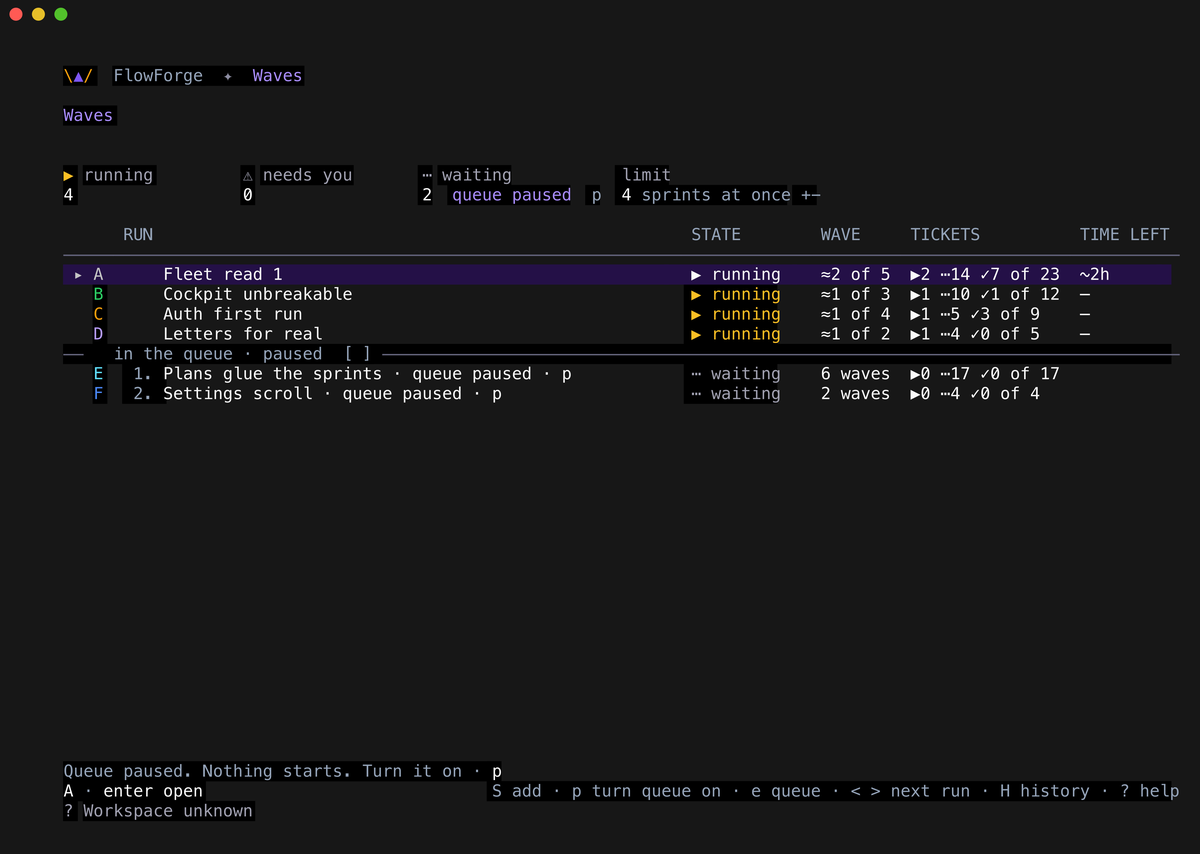Click the waiting dots icon for Settings scroll
This screenshot has width=1200, height=854.
697,394
